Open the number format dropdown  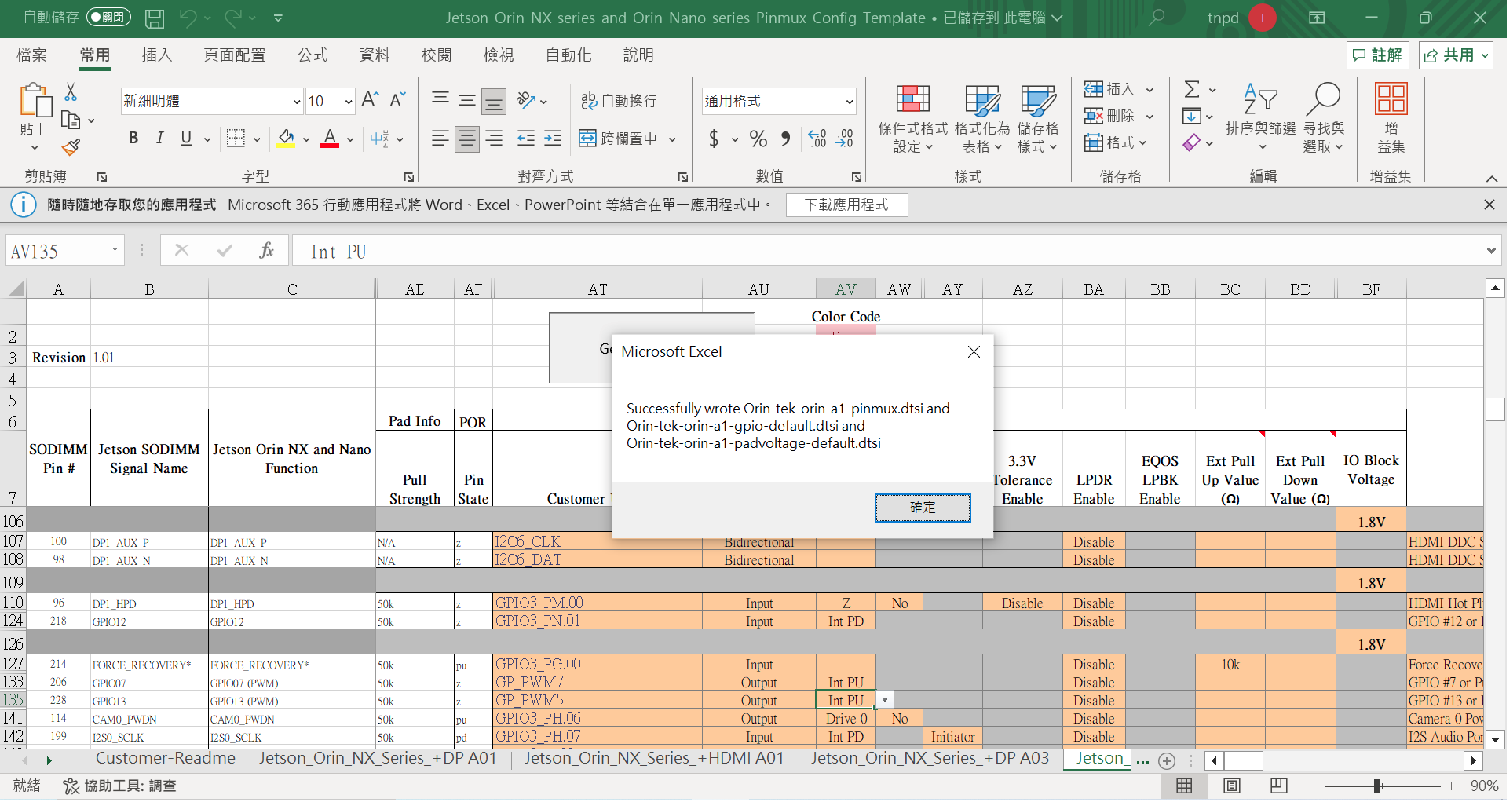[x=849, y=101]
